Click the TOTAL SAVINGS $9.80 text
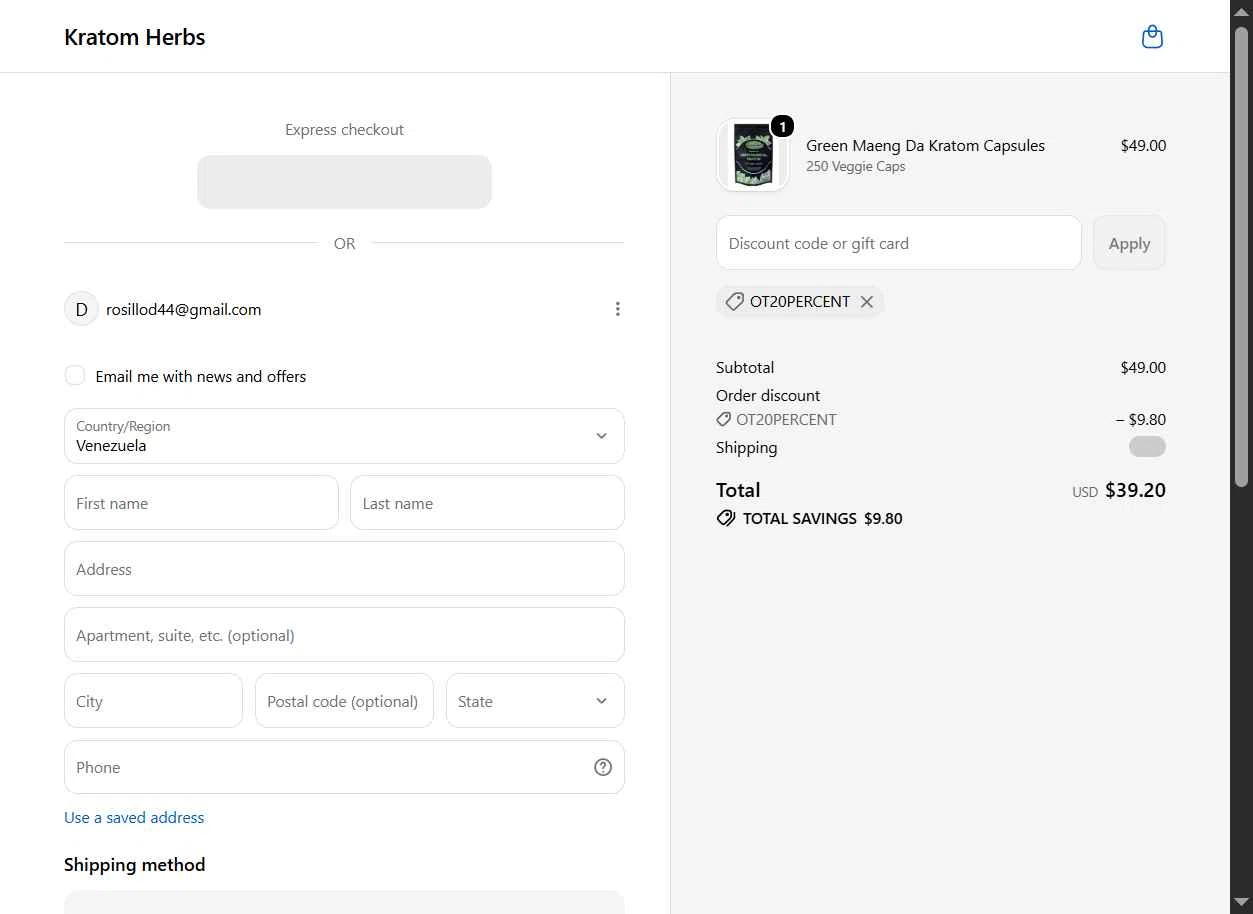 [822, 518]
